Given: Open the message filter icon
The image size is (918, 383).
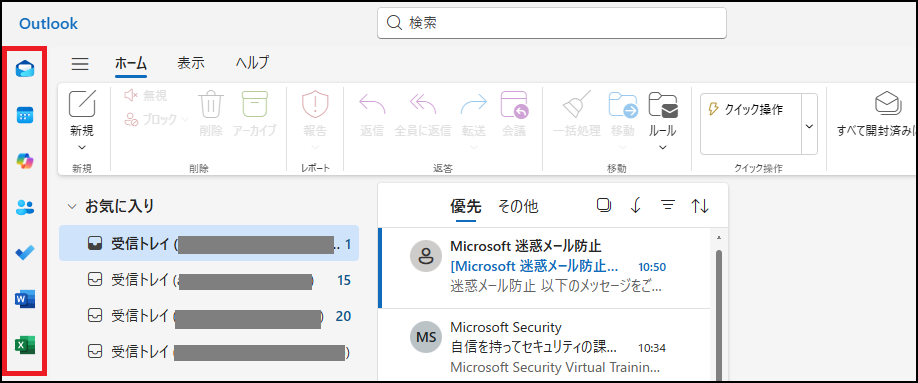Looking at the screenshot, I should [667, 205].
